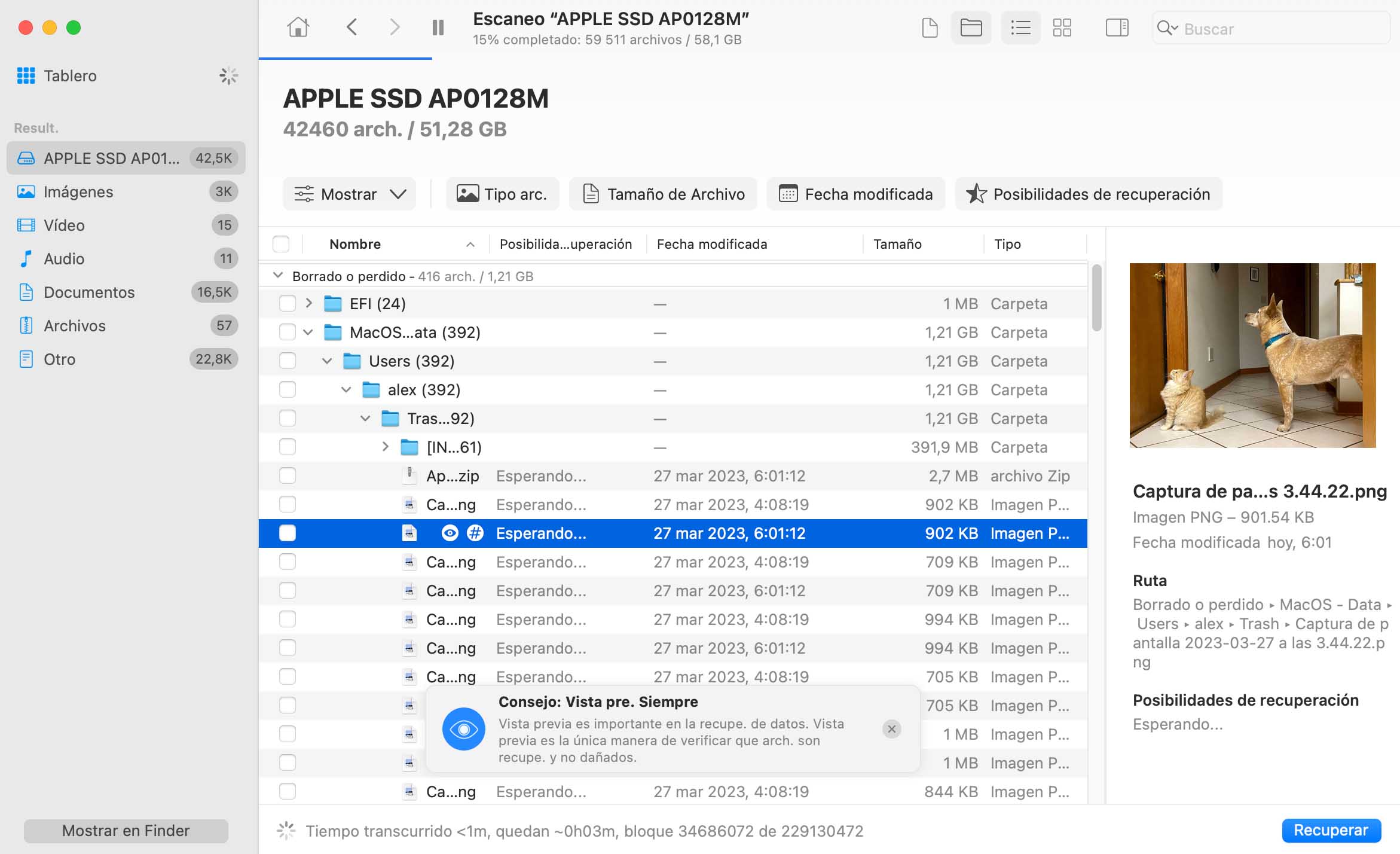The width and height of the screenshot is (1400, 854).
Task: Click the blue eye icon in tip
Action: 463,729
